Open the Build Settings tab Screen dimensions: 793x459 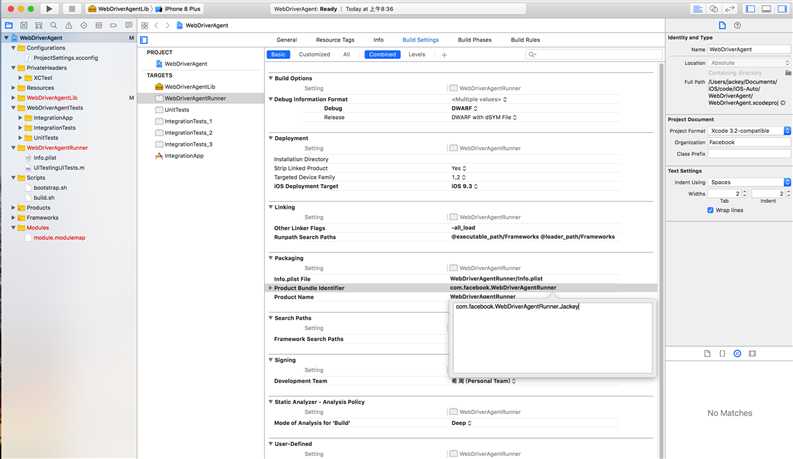(x=420, y=39)
